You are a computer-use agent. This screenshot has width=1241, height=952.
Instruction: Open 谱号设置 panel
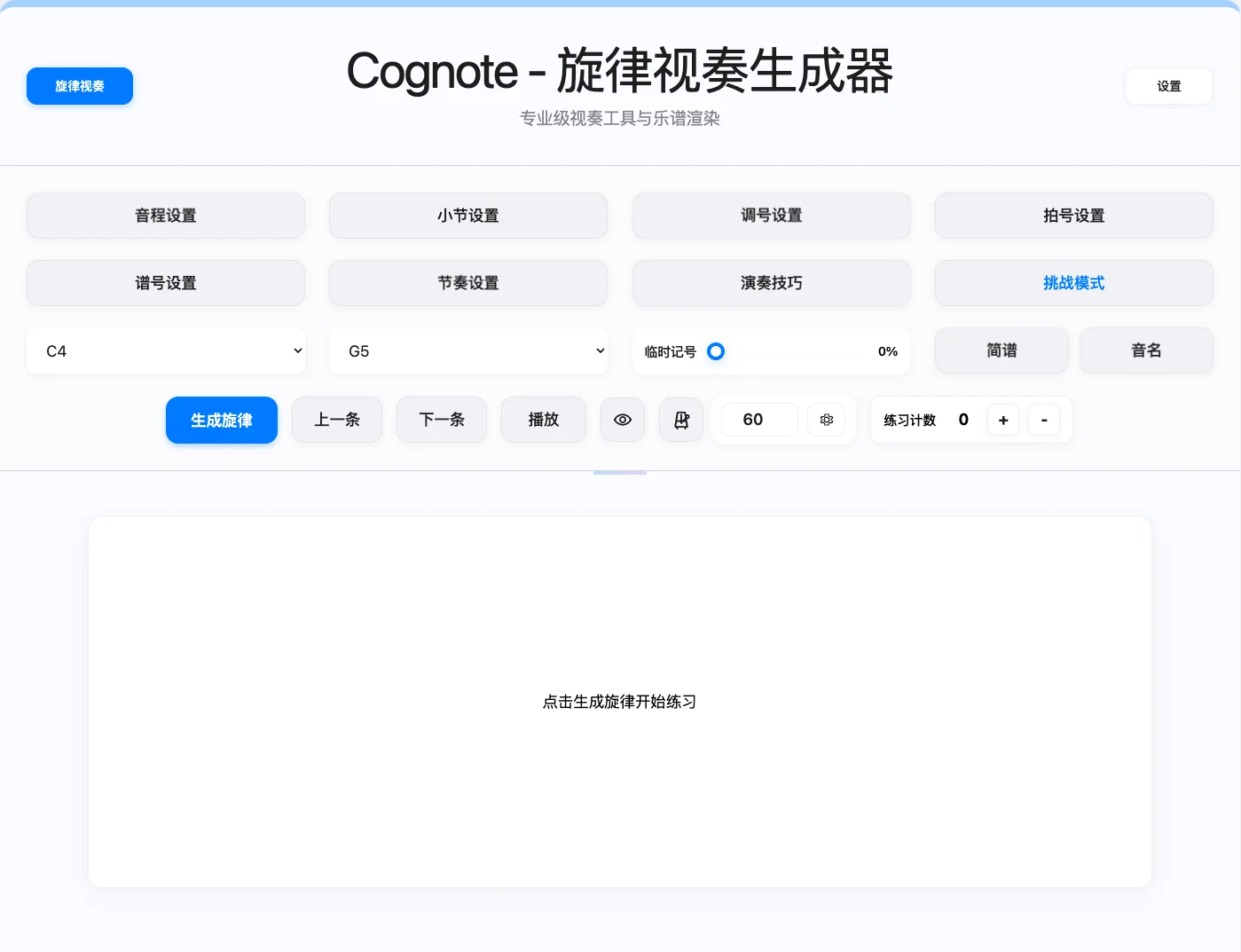click(166, 283)
